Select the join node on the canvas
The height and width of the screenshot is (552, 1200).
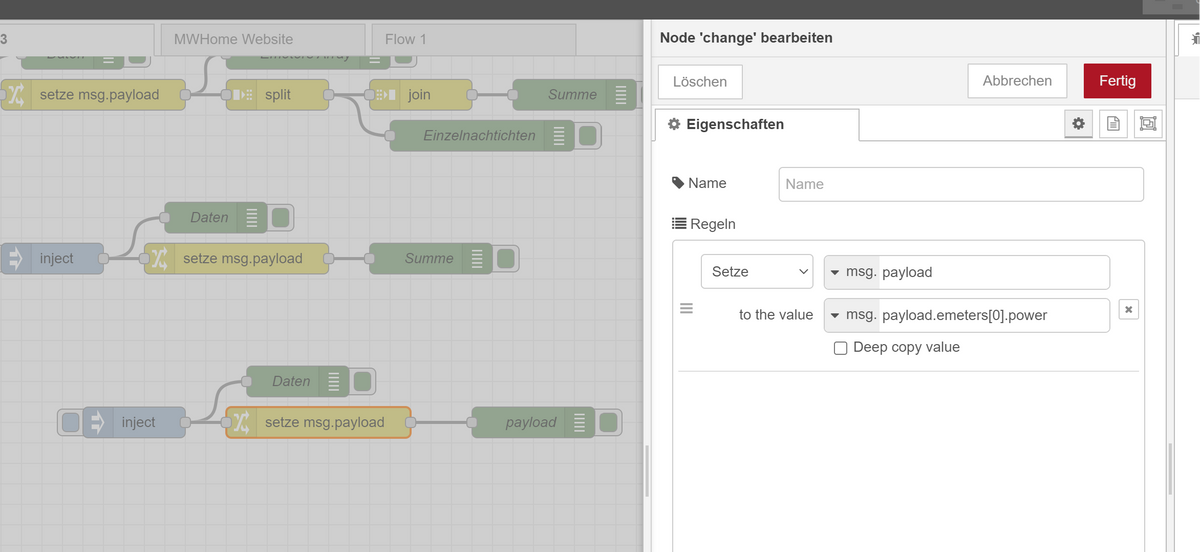point(420,95)
